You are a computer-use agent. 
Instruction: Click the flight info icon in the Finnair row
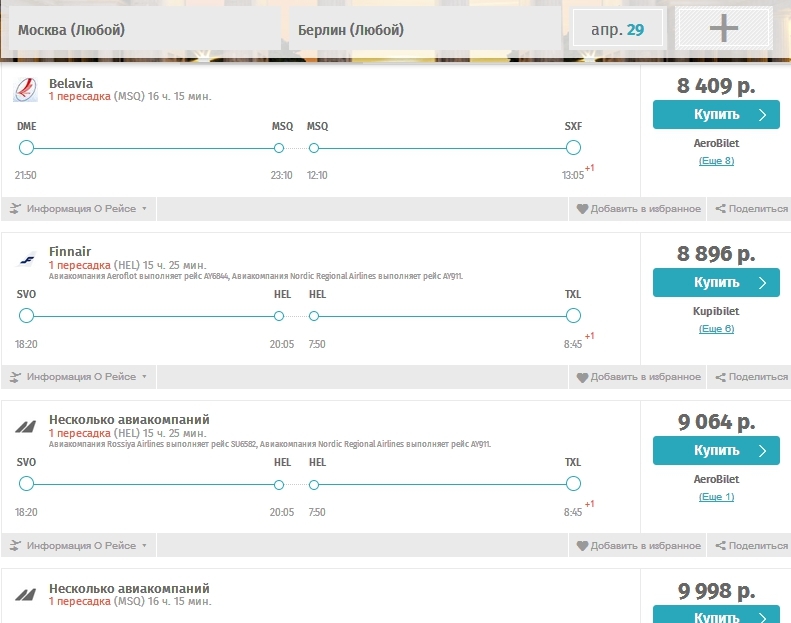(15, 377)
